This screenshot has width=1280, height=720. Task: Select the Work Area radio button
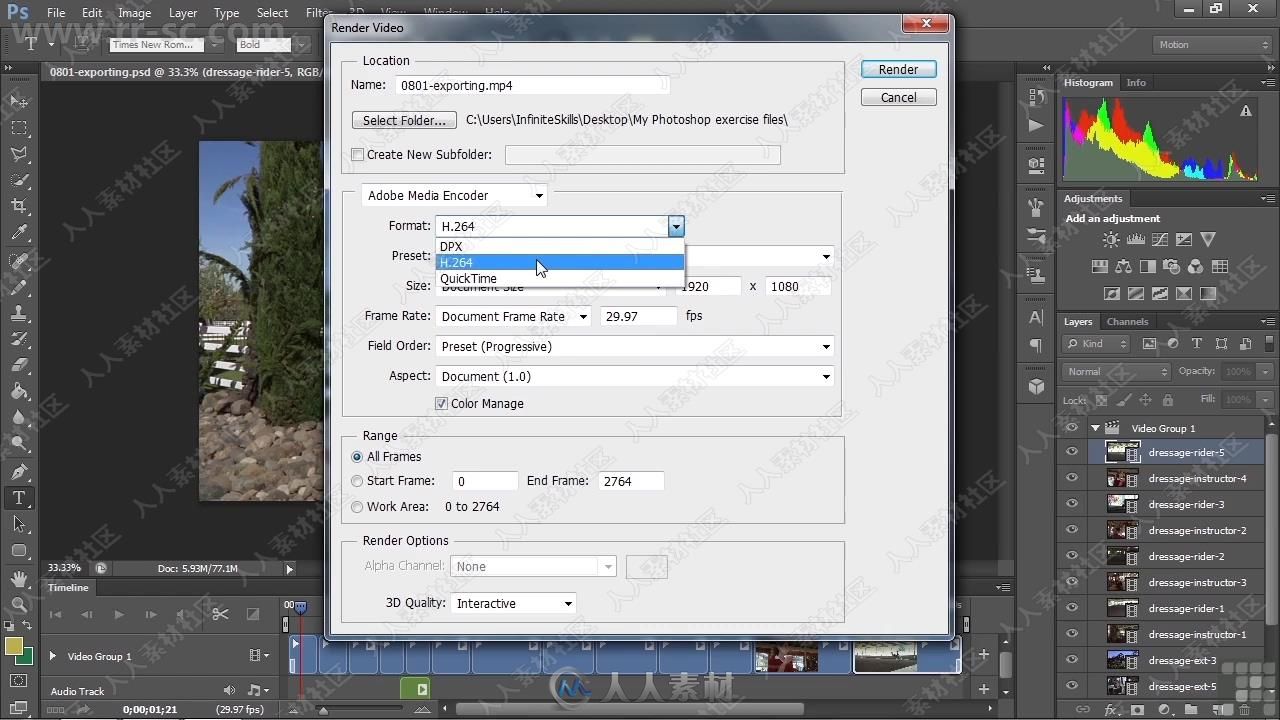[x=357, y=507]
